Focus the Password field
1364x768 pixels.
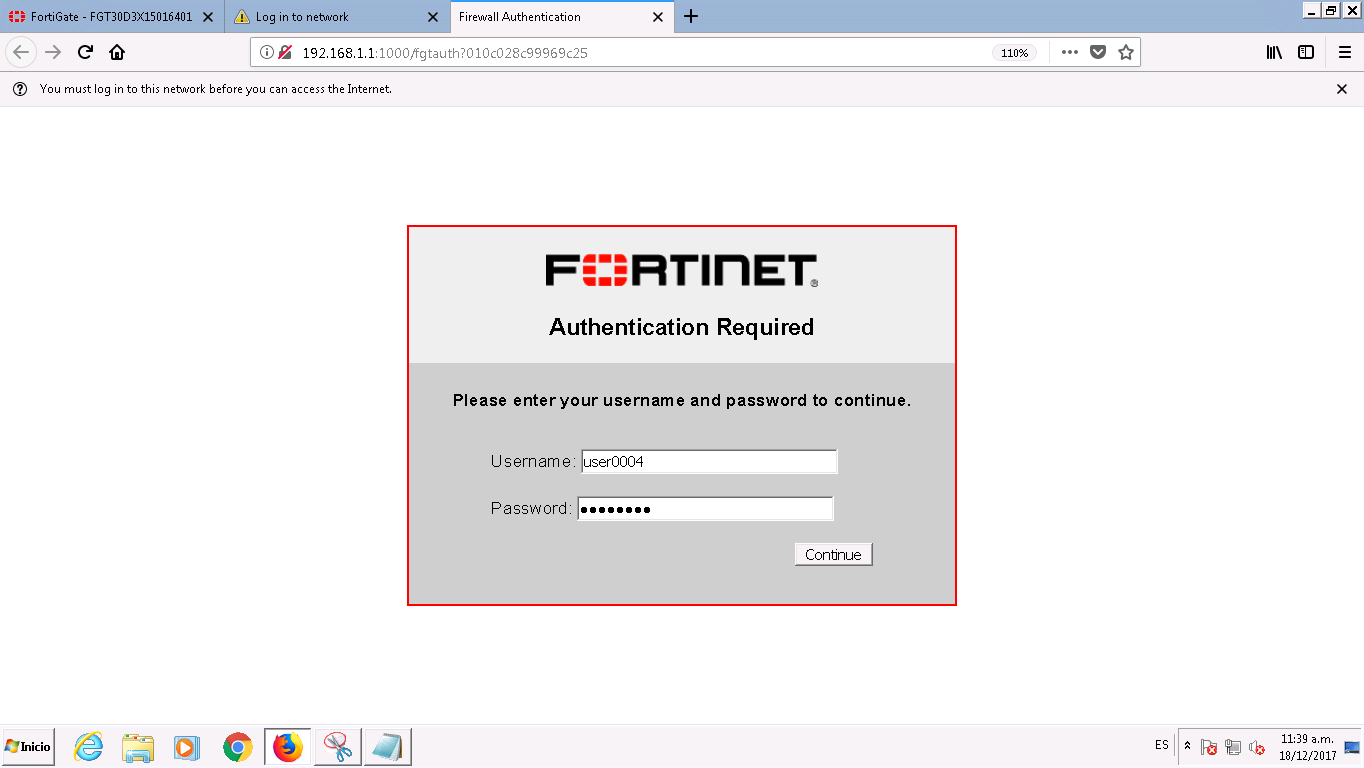pos(705,509)
